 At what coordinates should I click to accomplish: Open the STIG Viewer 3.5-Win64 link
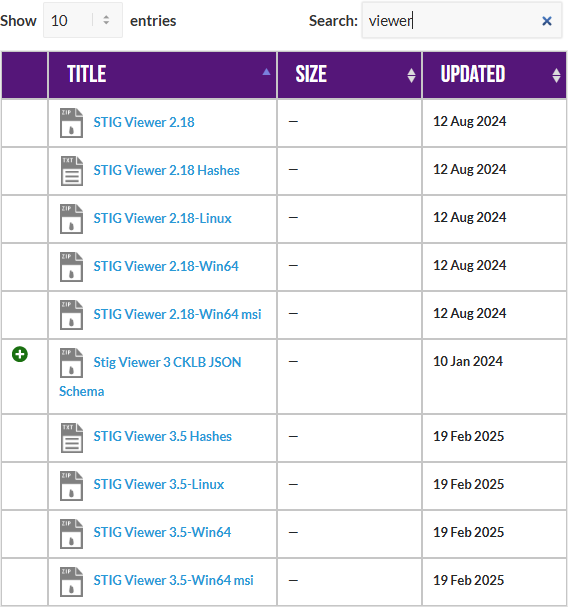pos(162,532)
